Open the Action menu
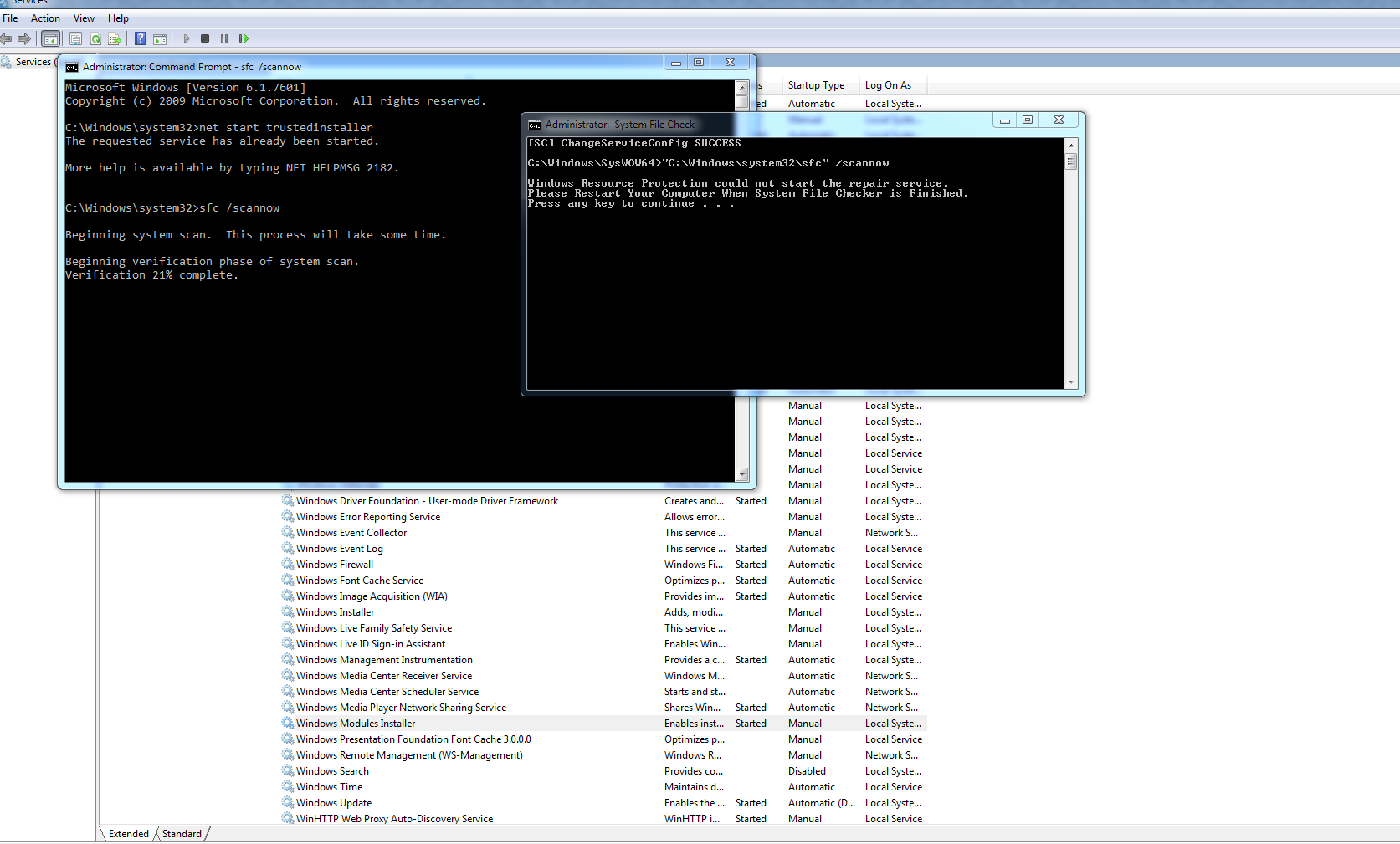The height and width of the screenshot is (844, 1400). tap(45, 18)
